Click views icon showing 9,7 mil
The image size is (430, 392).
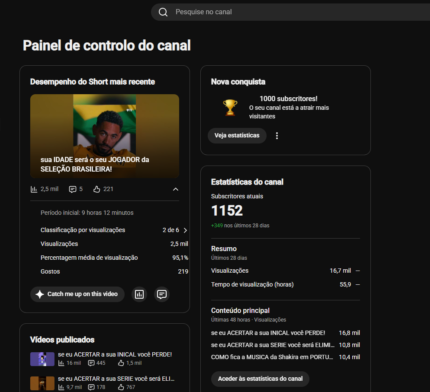click(x=61, y=387)
